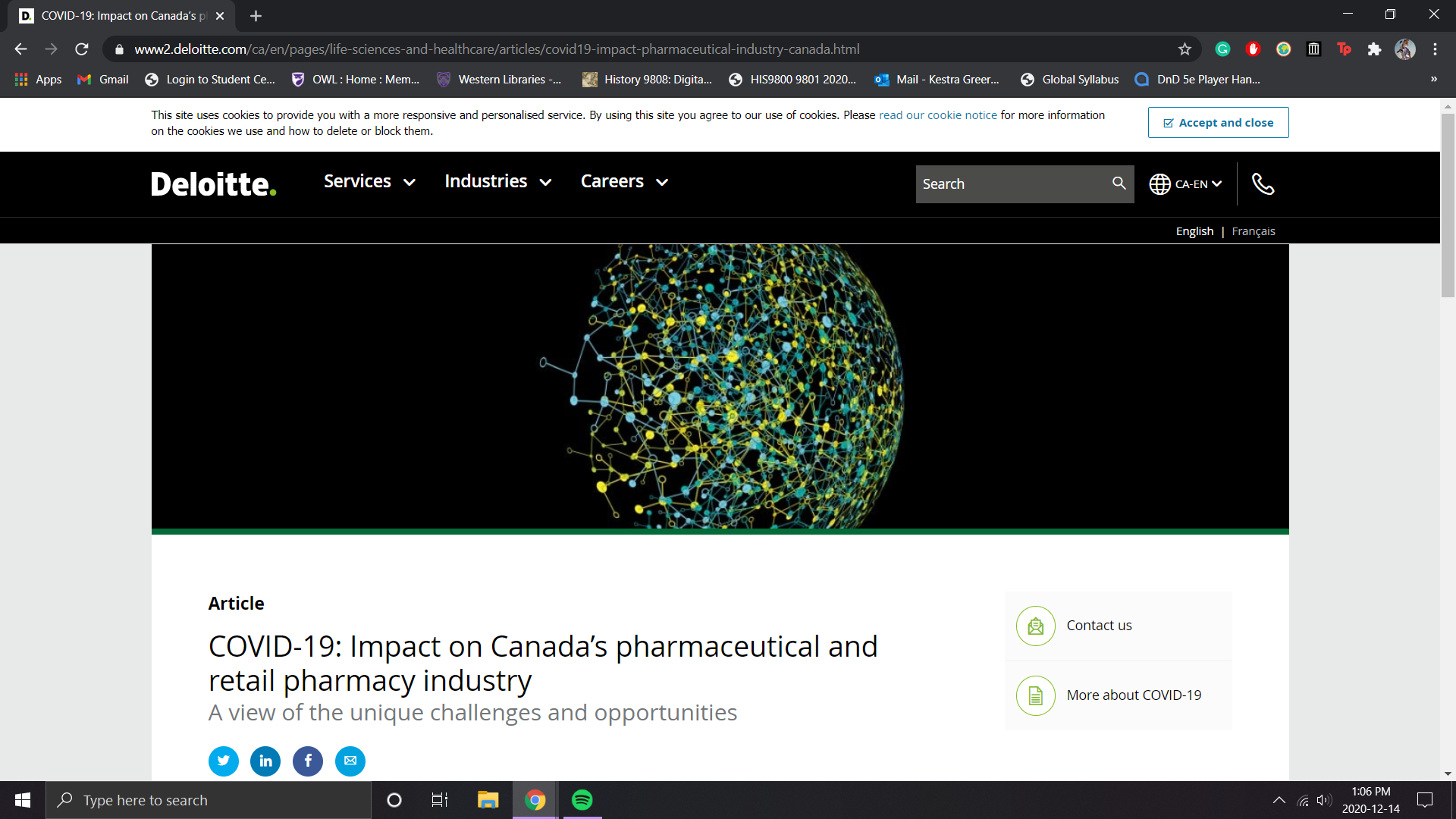Expand the Services dropdown menu

tap(369, 182)
